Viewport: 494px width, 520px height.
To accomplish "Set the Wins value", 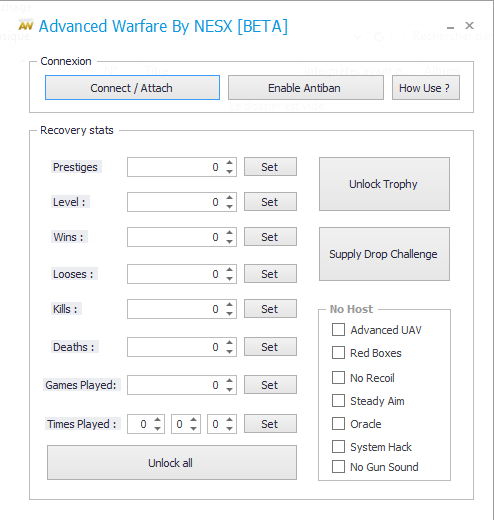I will point(270,237).
